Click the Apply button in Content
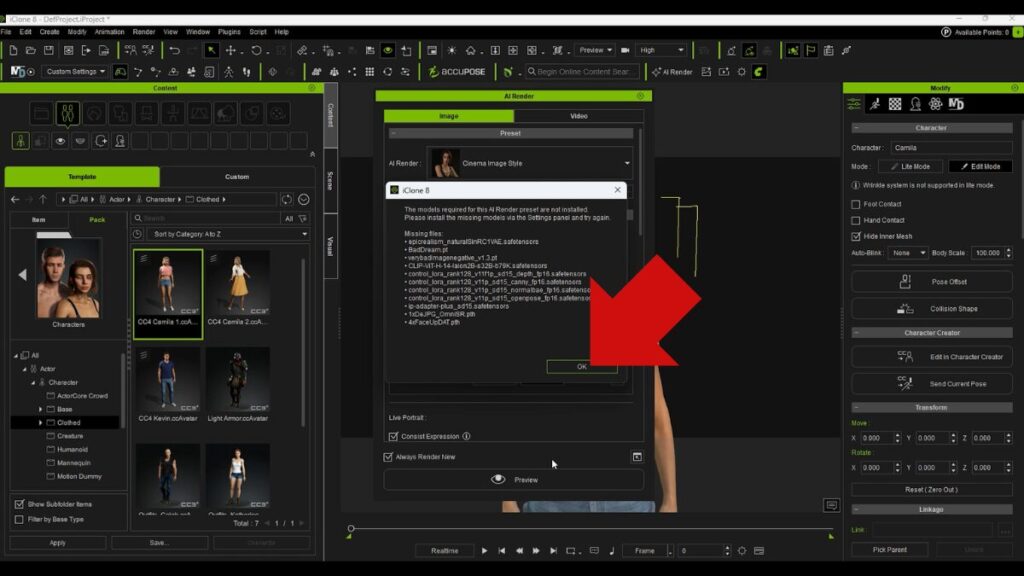 click(57, 543)
